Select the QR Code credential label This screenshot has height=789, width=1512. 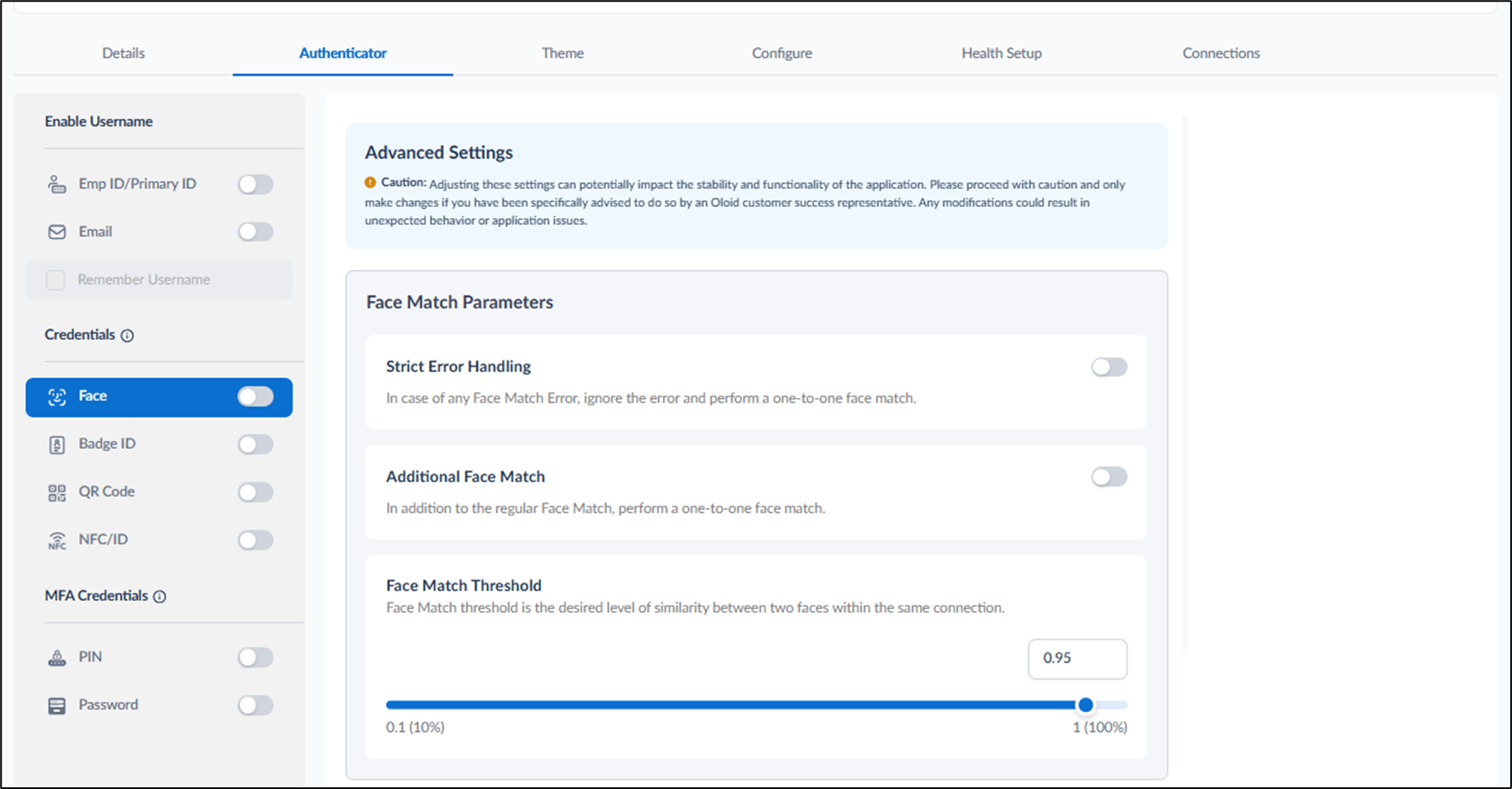(107, 491)
